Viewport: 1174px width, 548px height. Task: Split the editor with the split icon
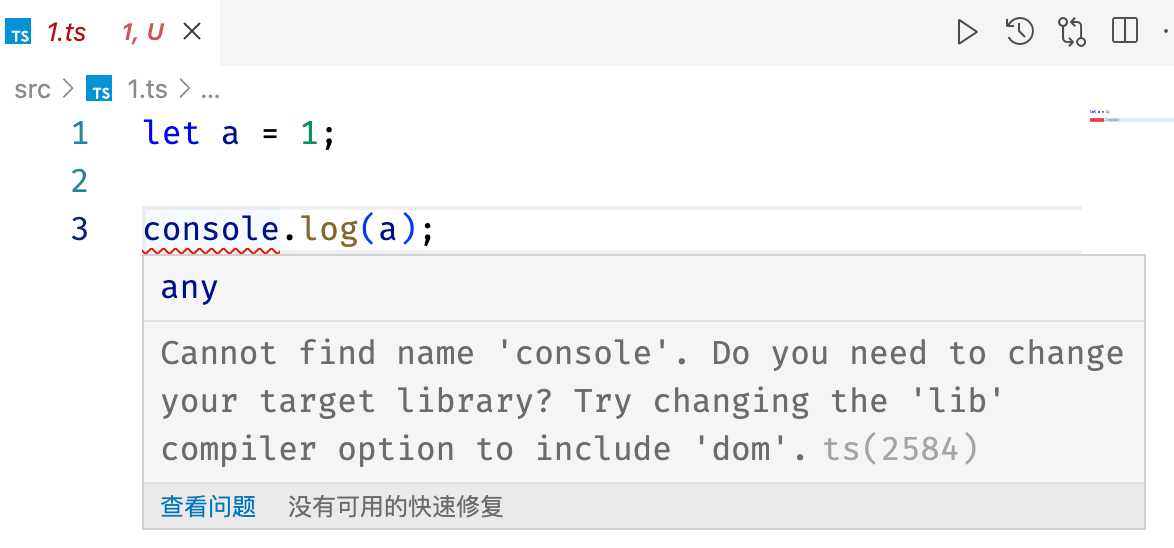(x=1125, y=31)
